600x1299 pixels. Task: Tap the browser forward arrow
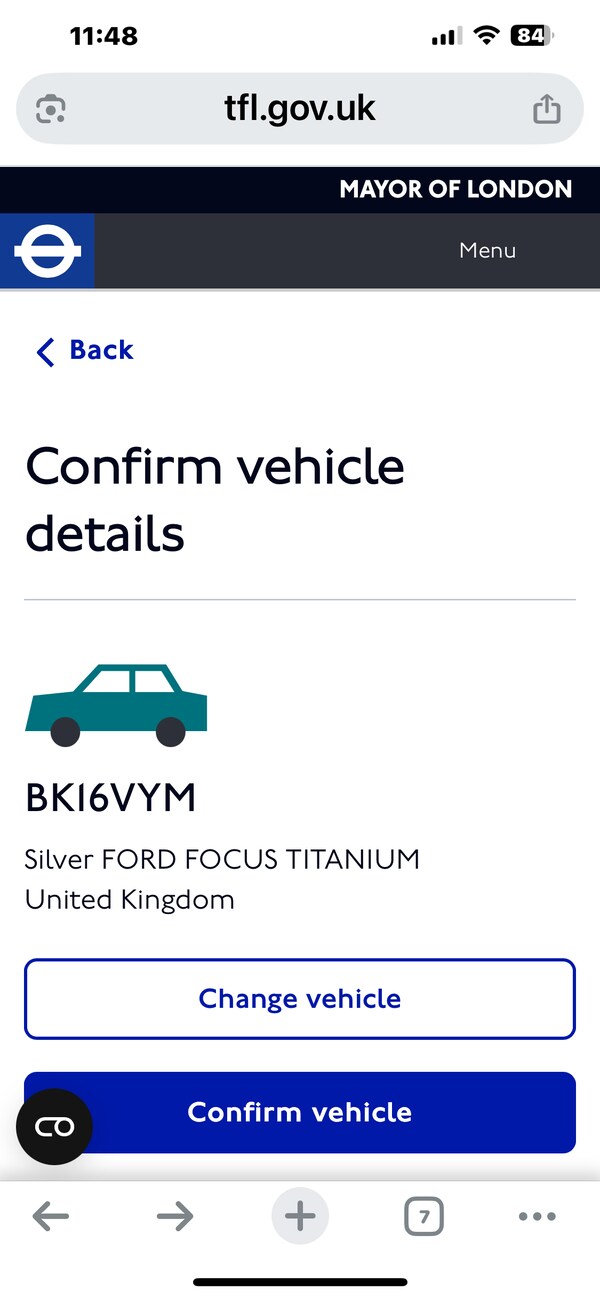point(175,1216)
